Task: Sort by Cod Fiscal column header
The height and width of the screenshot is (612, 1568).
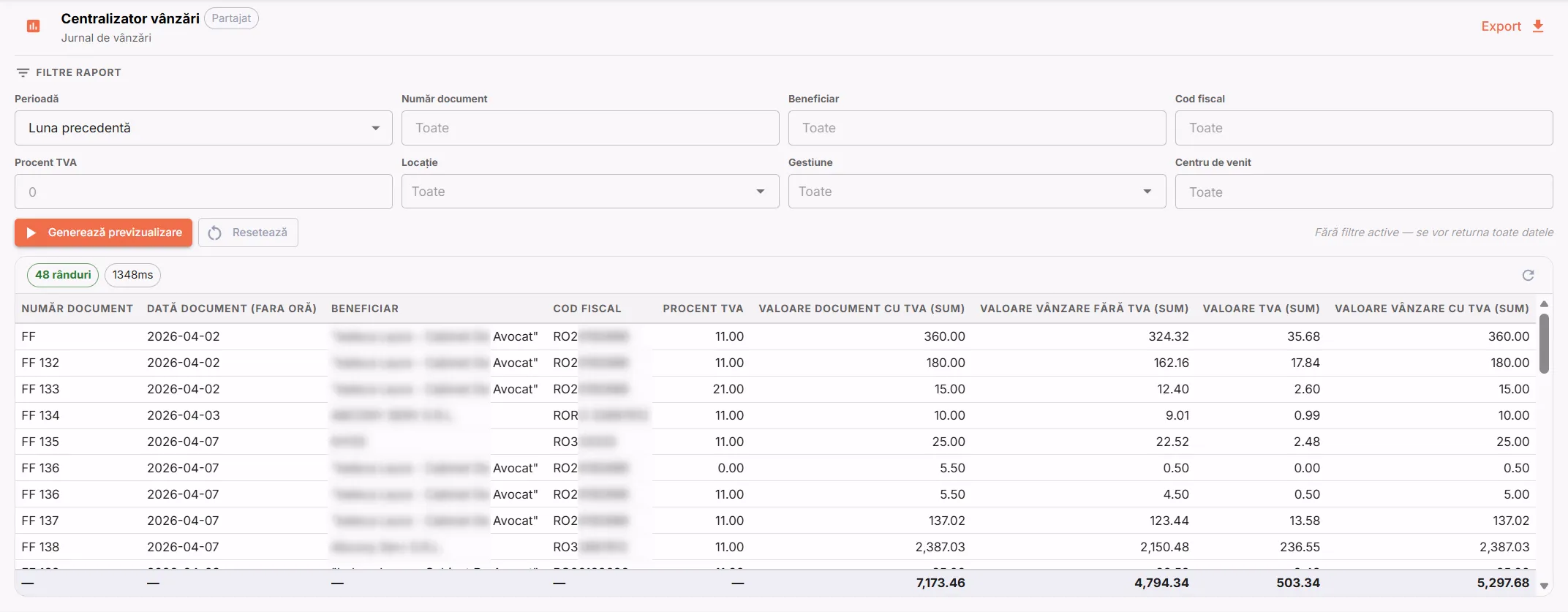Action: [x=587, y=309]
